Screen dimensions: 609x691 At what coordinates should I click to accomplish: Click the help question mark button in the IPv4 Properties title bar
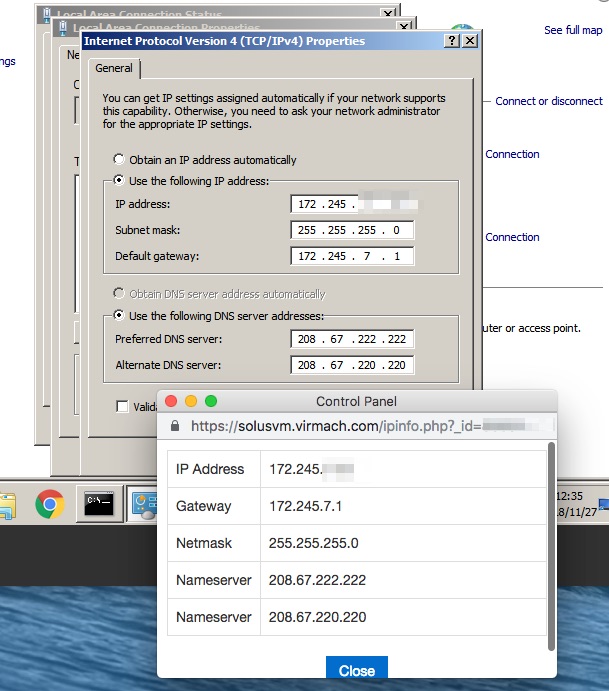[451, 41]
